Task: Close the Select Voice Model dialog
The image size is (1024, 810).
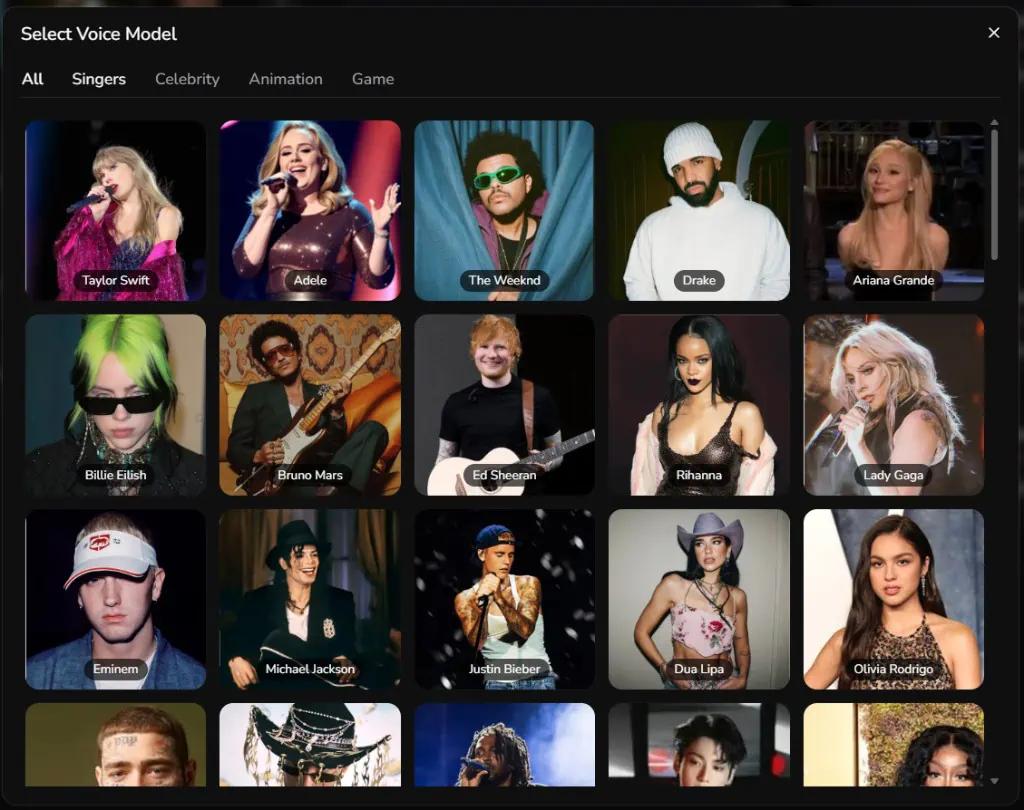Action: pos(993,33)
